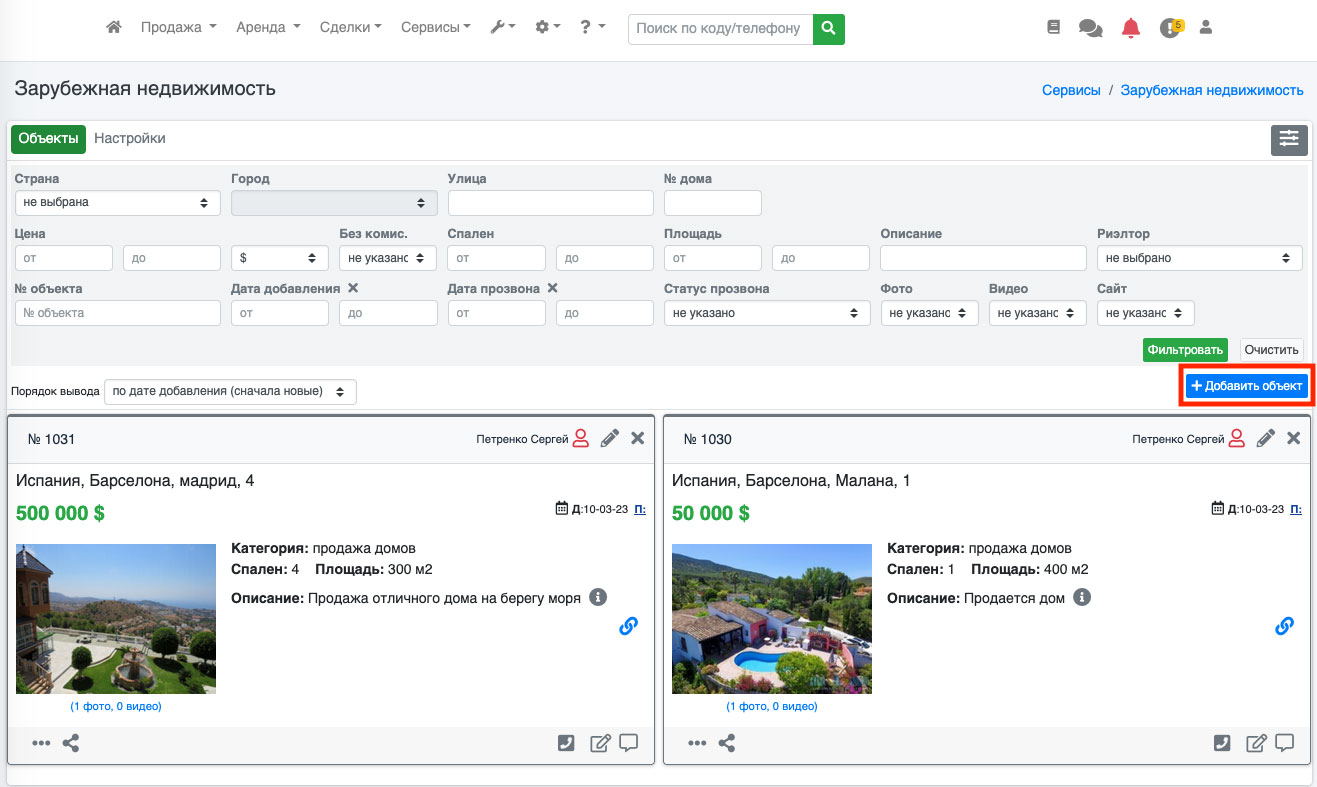This screenshot has height=787, width=1317.
Task: Switch to the Настройки tab
Action: coord(130,139)
